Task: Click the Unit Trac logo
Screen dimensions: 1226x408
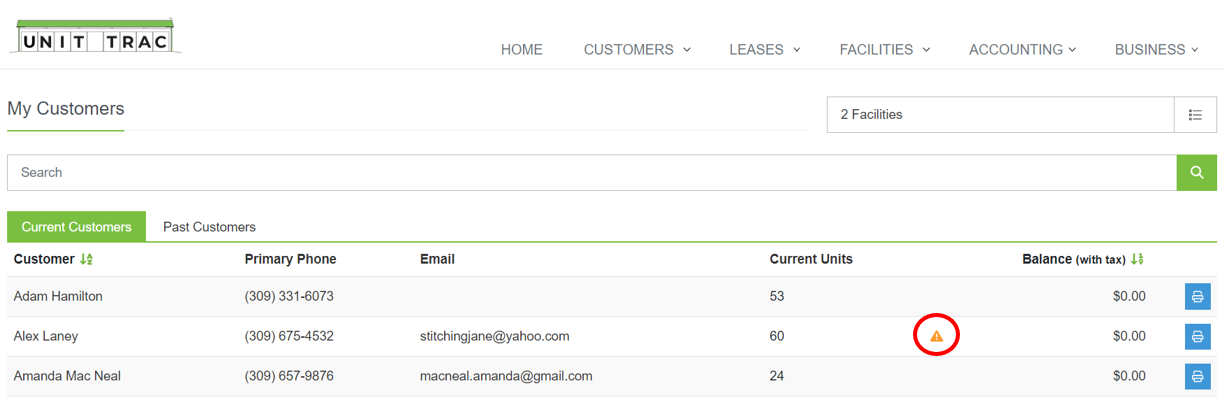Action: [95, 37]
